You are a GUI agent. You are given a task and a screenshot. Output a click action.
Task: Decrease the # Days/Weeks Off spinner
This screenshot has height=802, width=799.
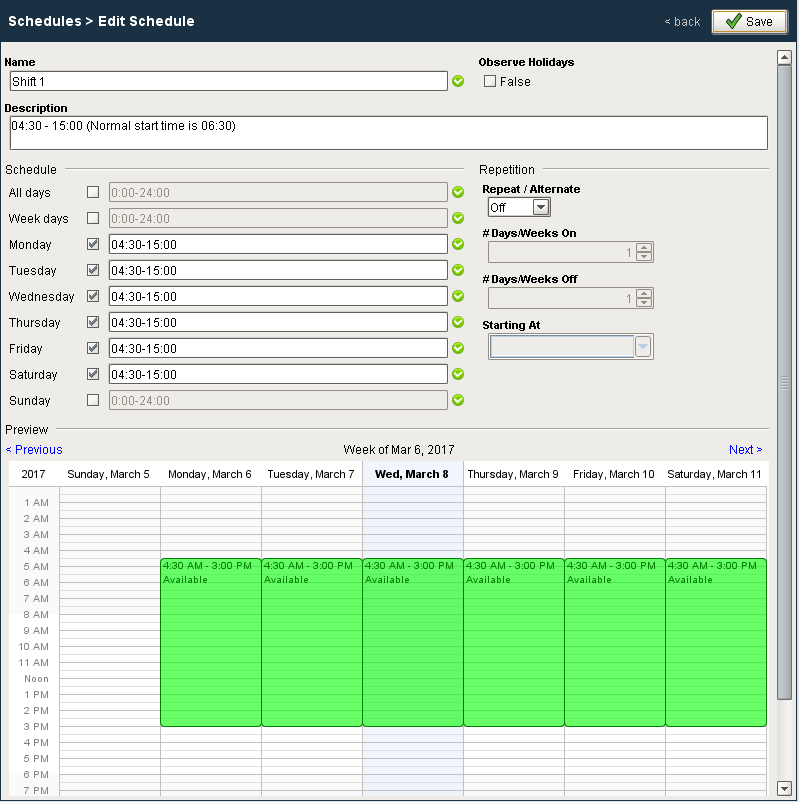[644, 303]
